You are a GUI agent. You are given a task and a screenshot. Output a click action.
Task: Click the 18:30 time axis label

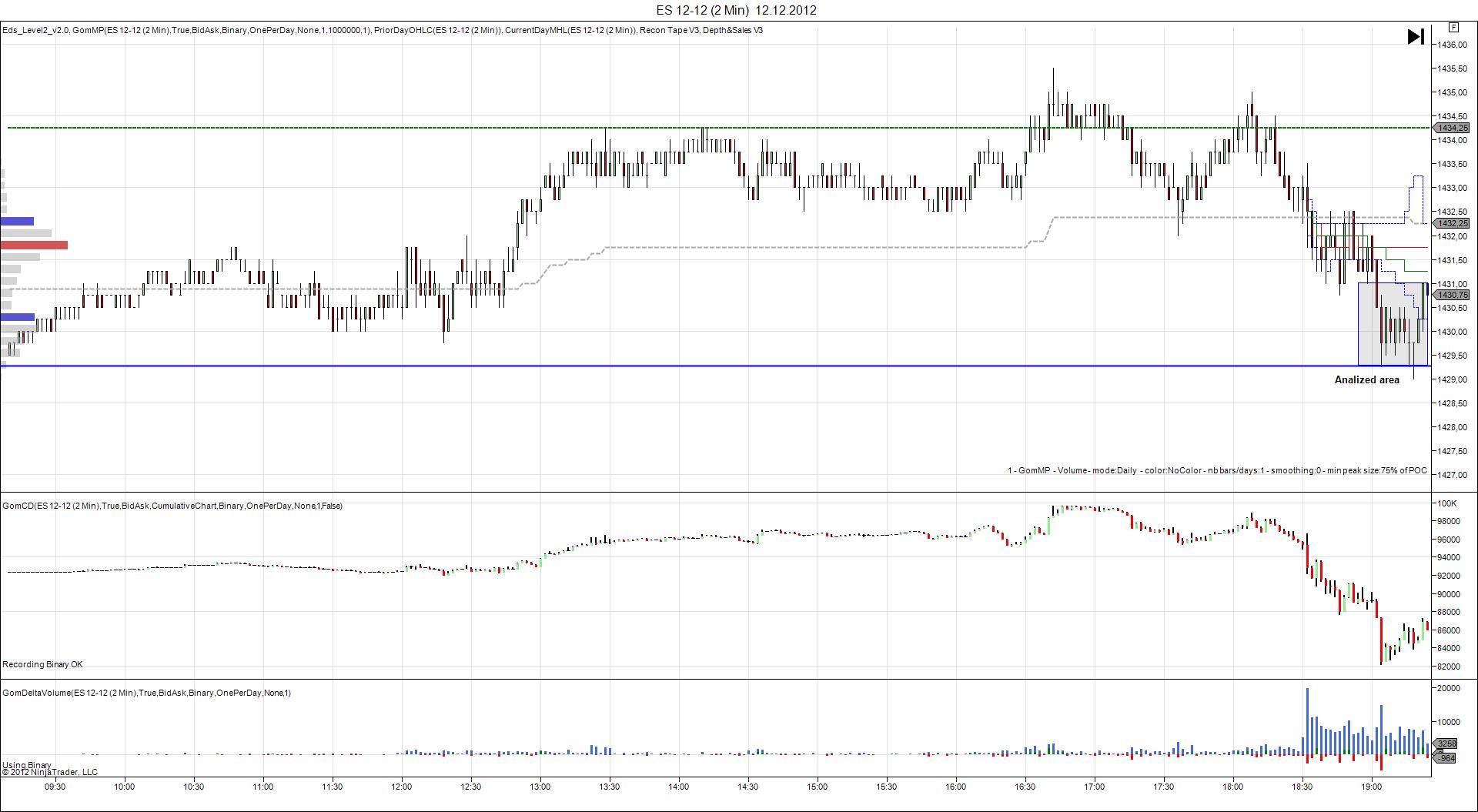pyautogui.click(x=1302, y=787)
